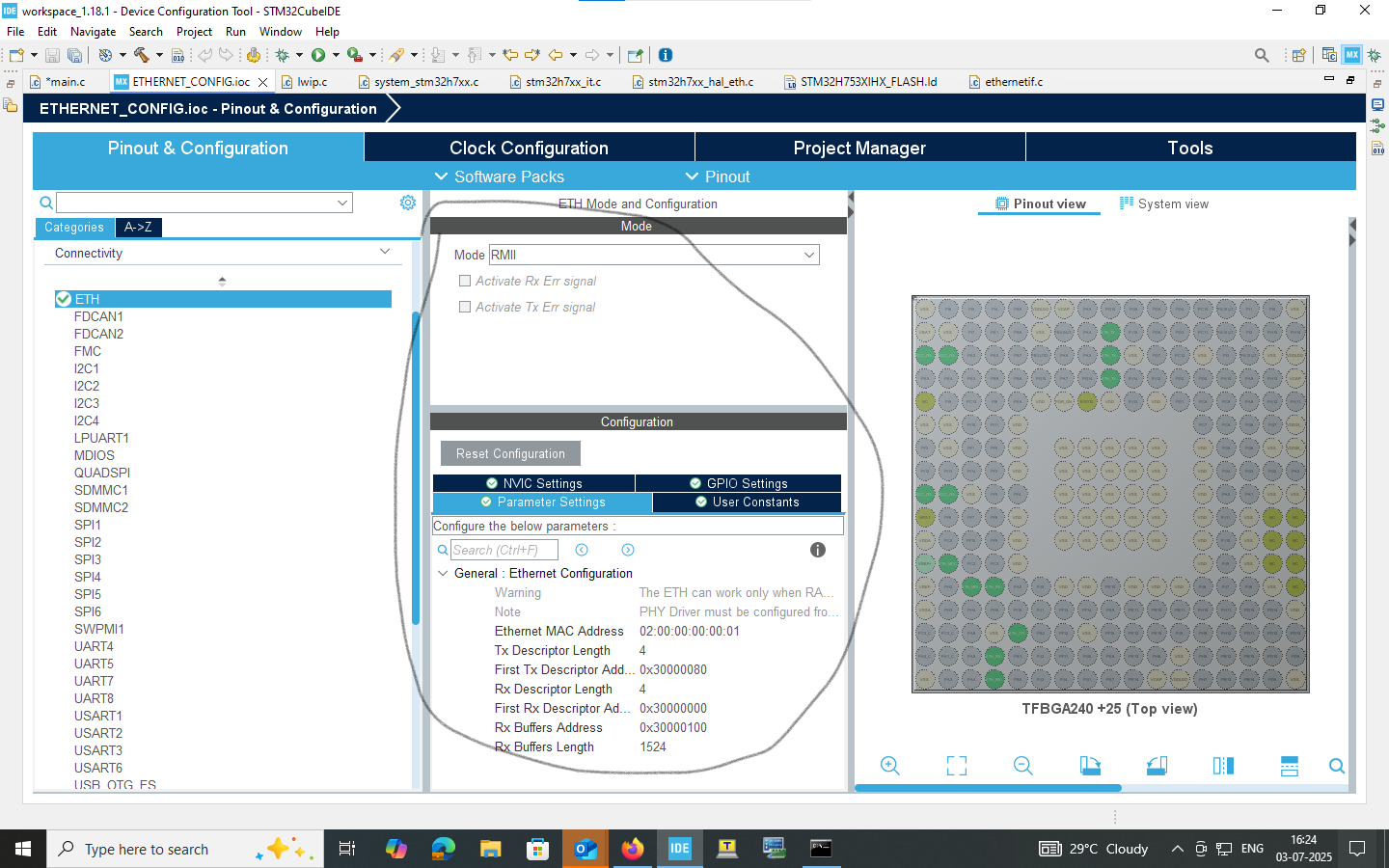Viewport: 1389px width, 868px height.
Task: Zoom out of the pinout view
Action: pos(1022,765)
